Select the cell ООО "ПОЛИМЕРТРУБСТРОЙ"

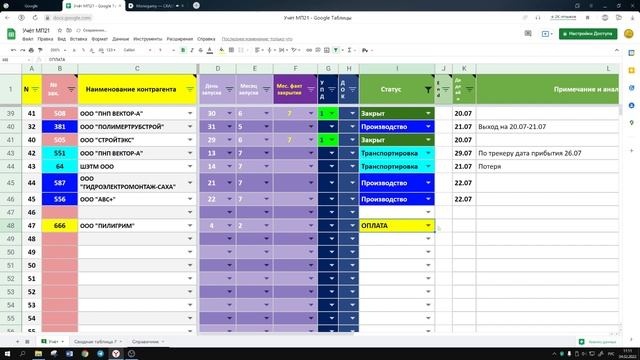(x=137, y=127)
